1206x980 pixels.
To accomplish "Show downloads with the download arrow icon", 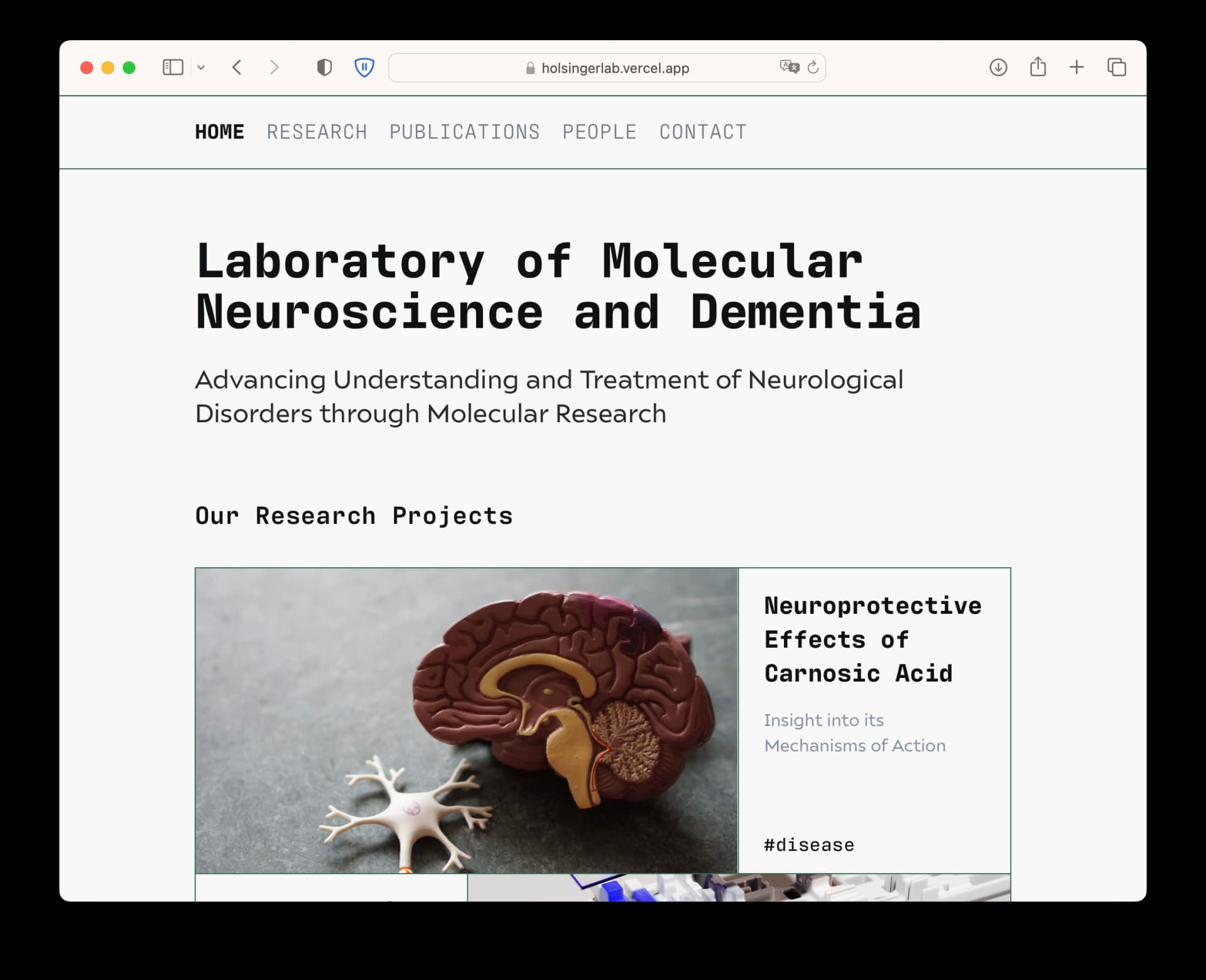I will pyautogui.click(x=998, y=67).
